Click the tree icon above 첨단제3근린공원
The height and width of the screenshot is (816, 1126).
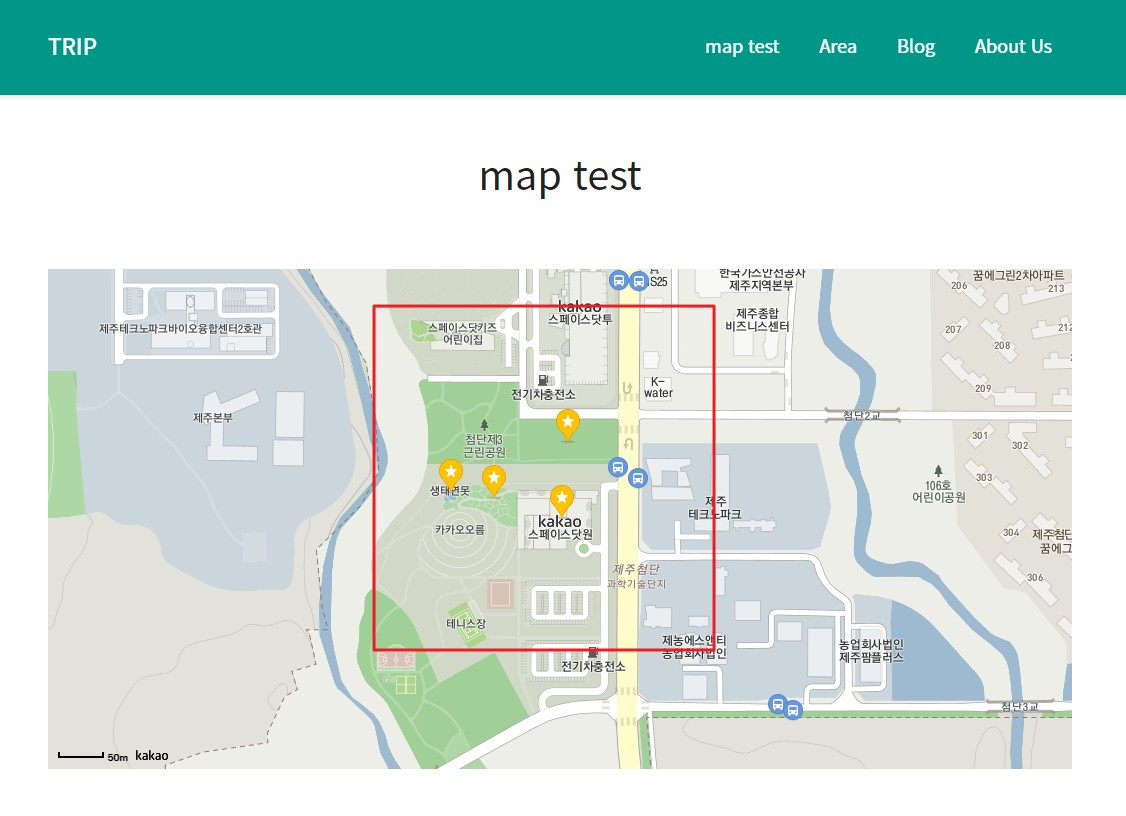[x=484, y=425]
